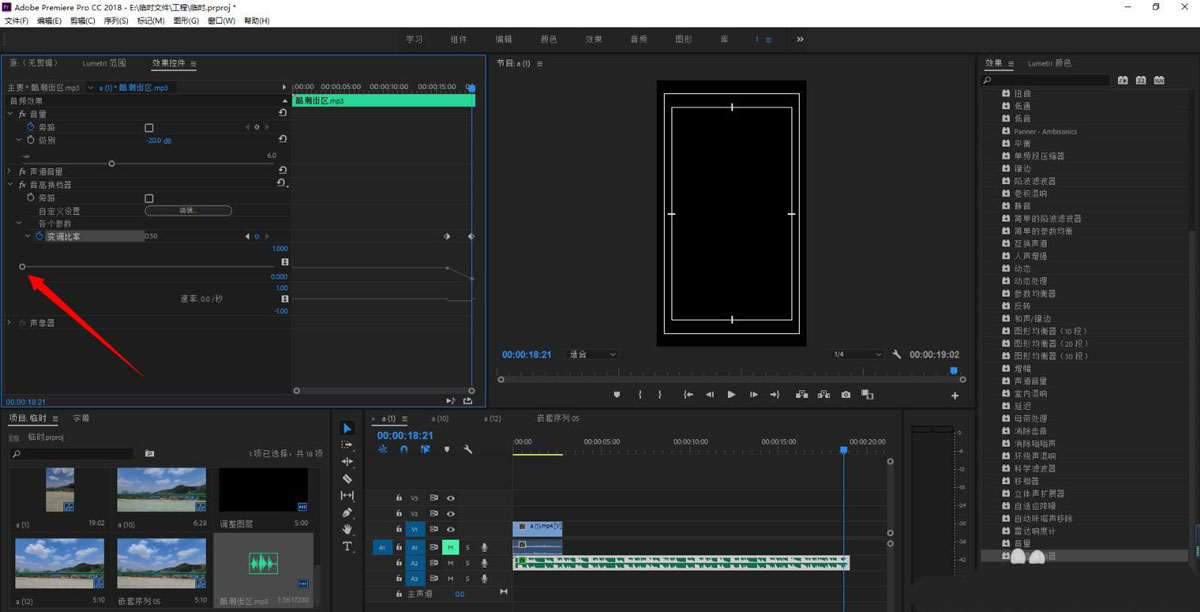This screenshot has height=612, width=1200.
Task: Click the 编辑 button for custom setup
Action: pyautogui.click(x=188, y=211)
